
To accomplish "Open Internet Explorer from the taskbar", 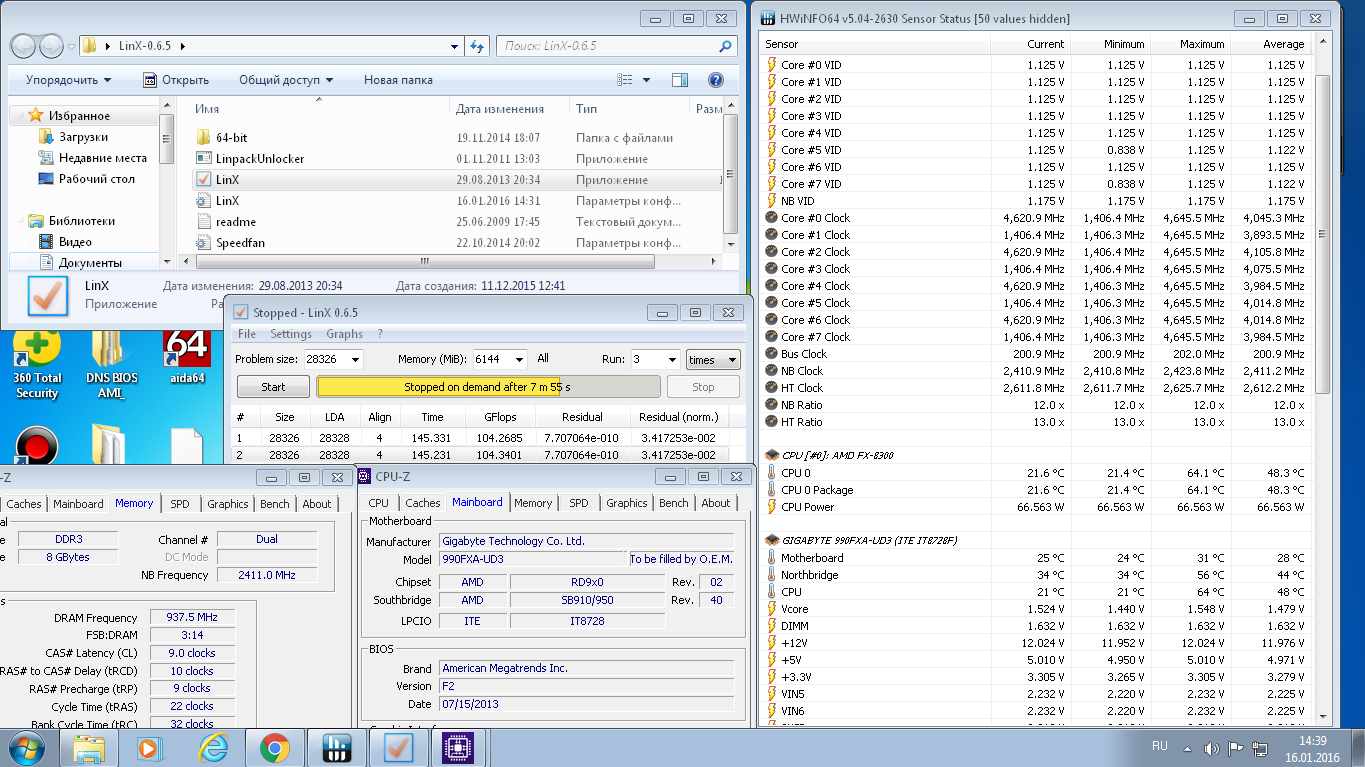I will pos(212,748).
